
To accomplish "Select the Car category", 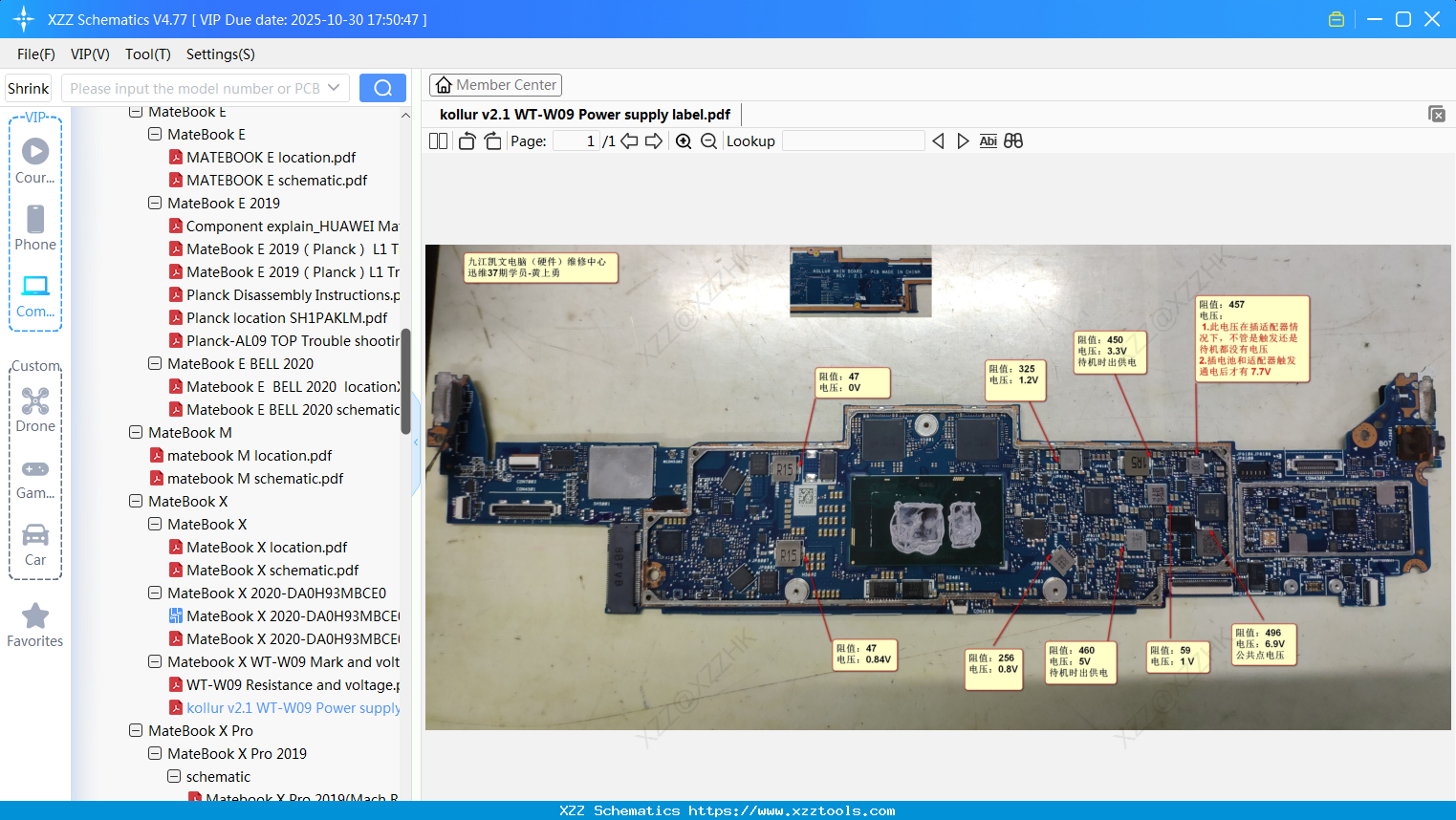I will (x=35, y=545).
